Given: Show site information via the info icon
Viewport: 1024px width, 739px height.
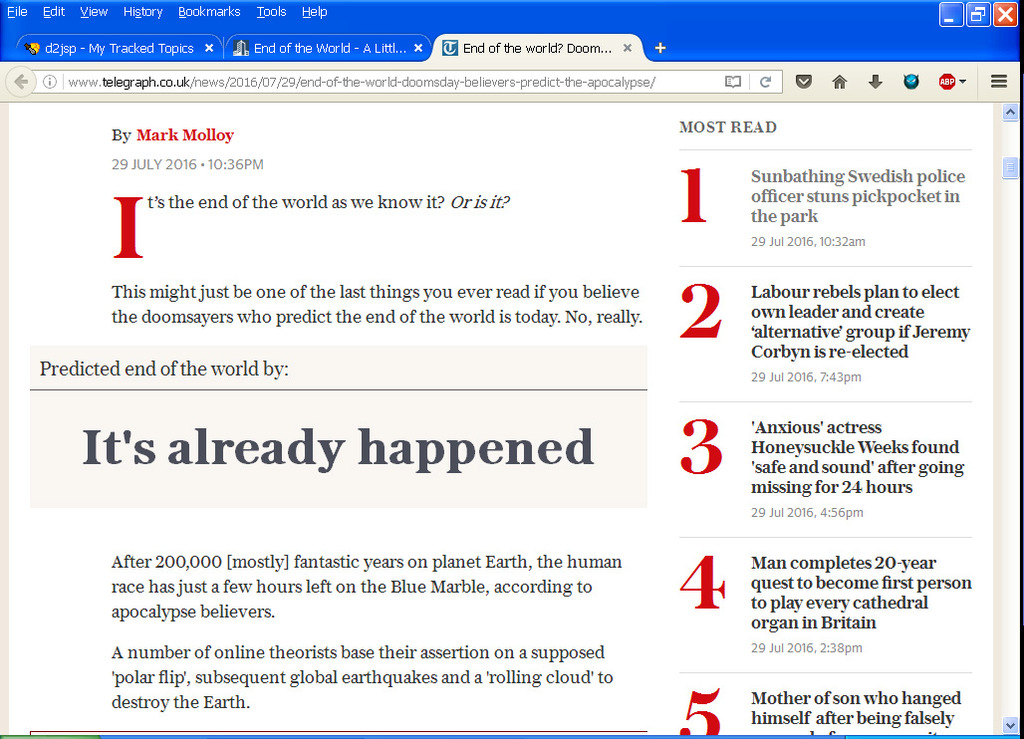Looking at the screenshot, I should (x=50, y=82).
